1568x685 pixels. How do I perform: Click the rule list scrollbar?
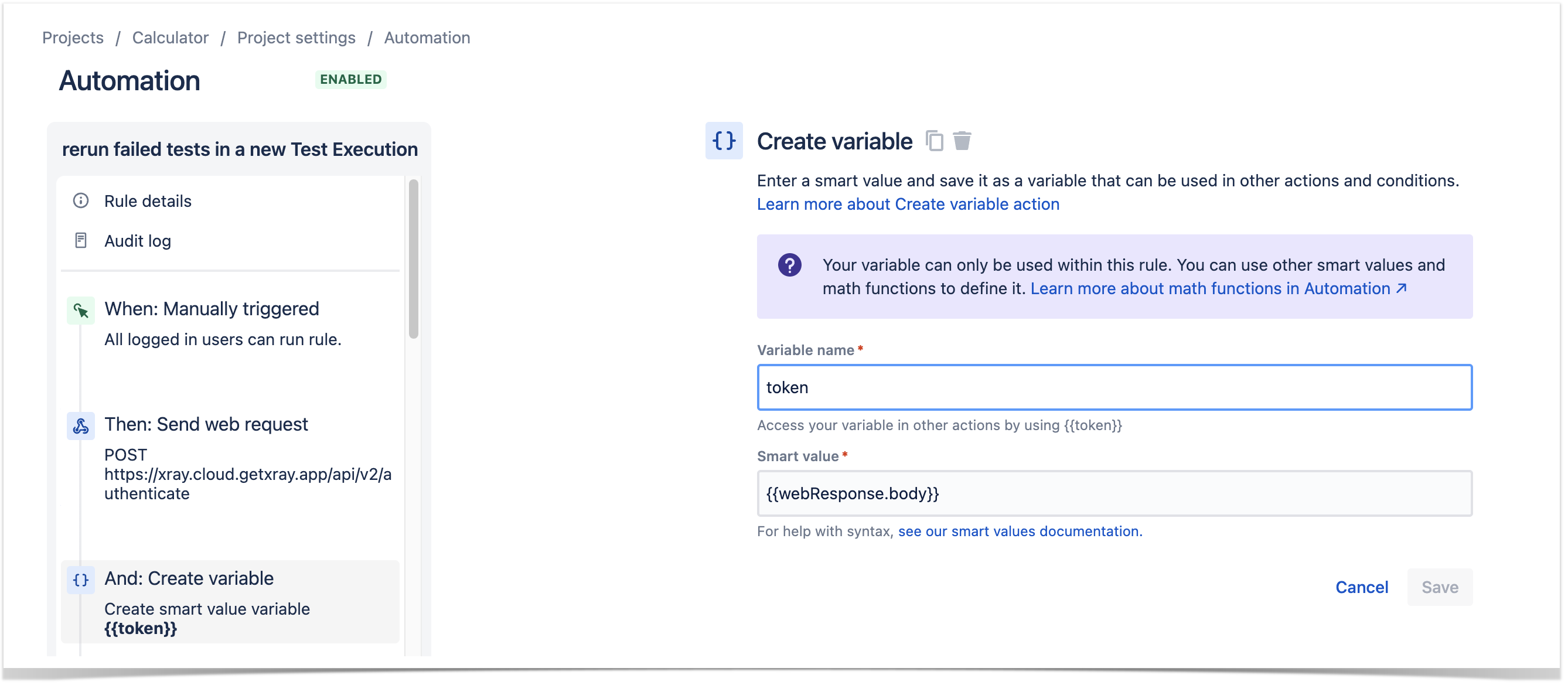click(413, 258)
